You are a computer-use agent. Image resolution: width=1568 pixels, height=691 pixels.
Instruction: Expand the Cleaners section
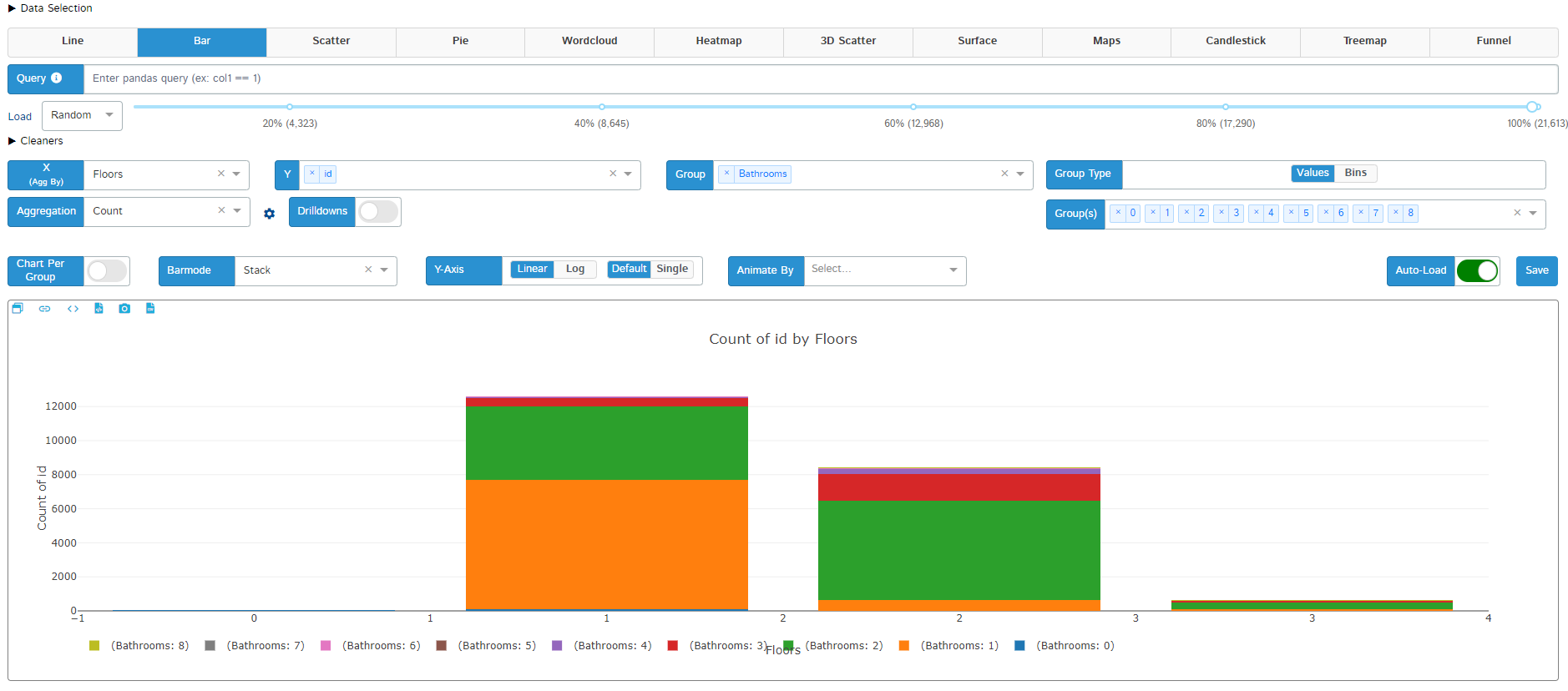pyautogui.click(x=36, y=141)
